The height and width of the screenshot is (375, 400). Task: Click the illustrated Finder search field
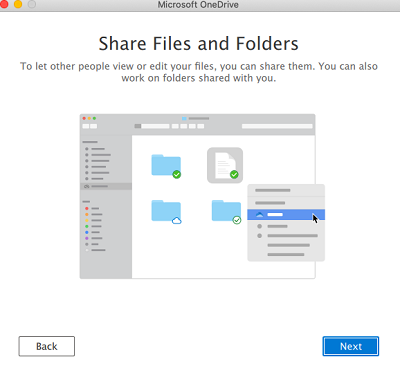(x=277, y=126)
